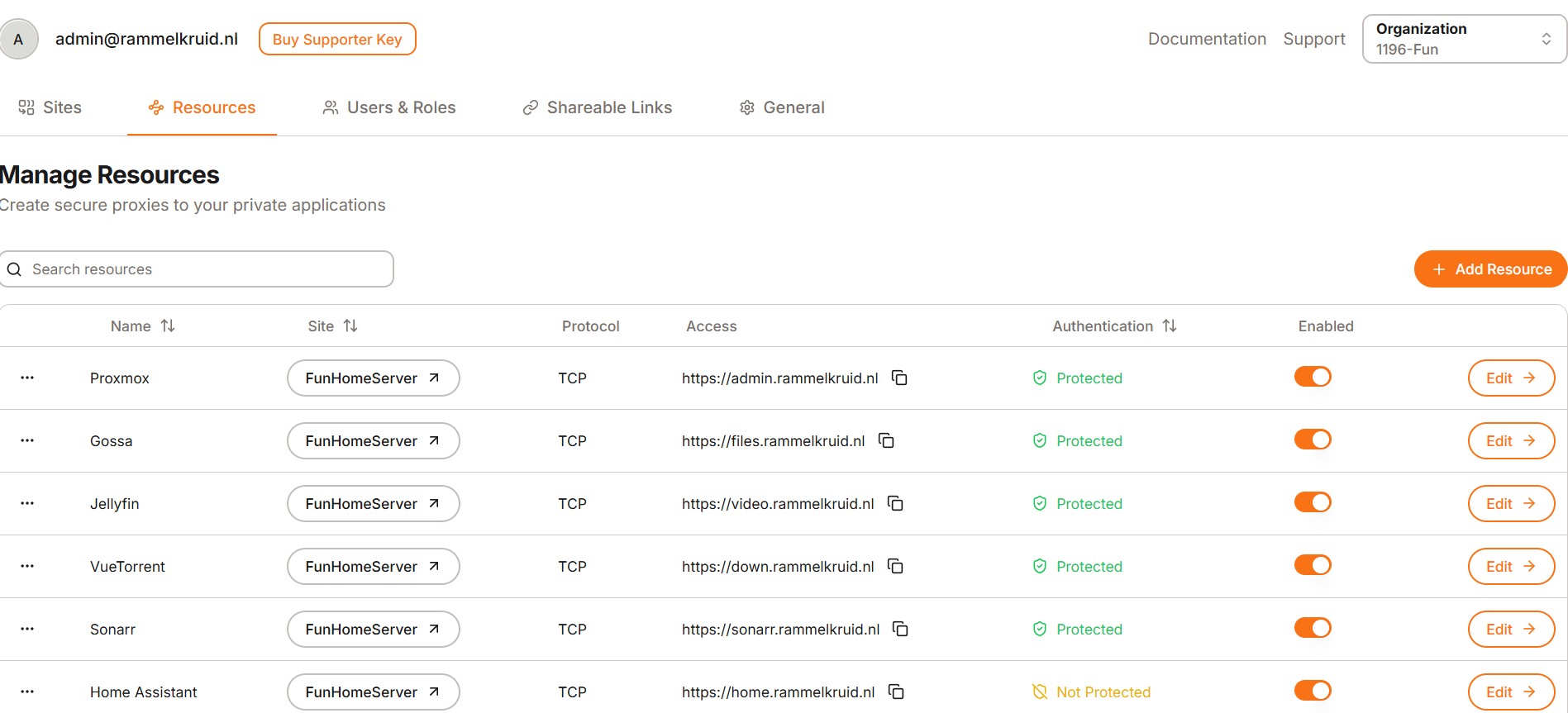The width and height of the screenshot is (1568, 713).
Task: Open the three-dot menu for Jellyfin
Action: (27, 503)
